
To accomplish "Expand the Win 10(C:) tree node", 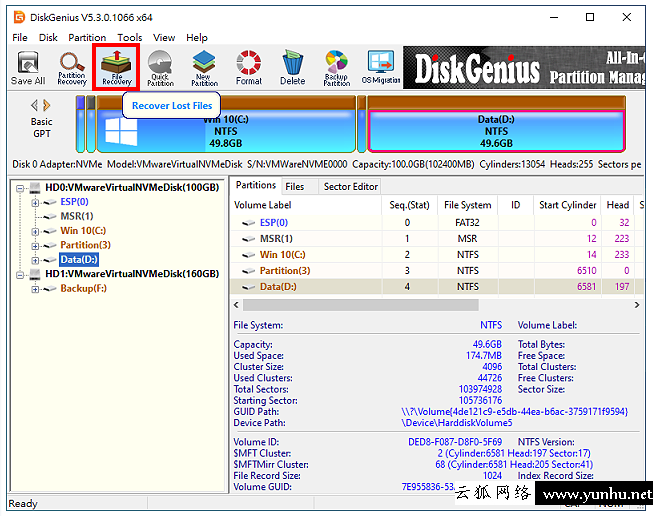I will pos(35,232).
